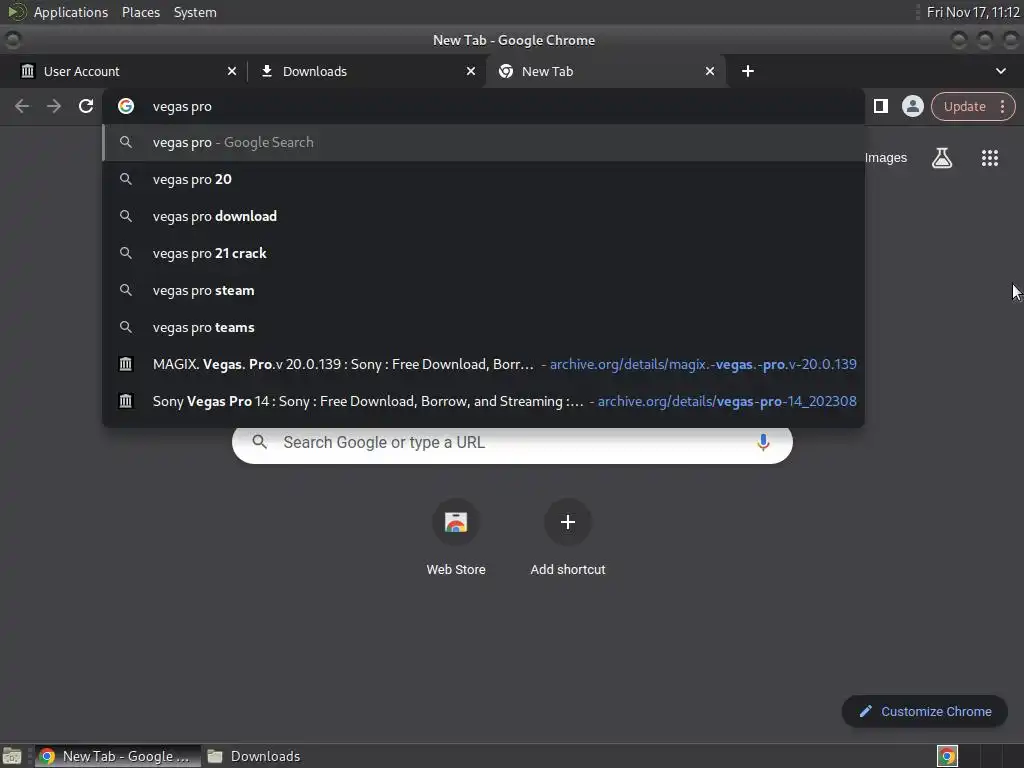Switch to the Downloads tab
1024x768 pixels.
click(366, 71)
